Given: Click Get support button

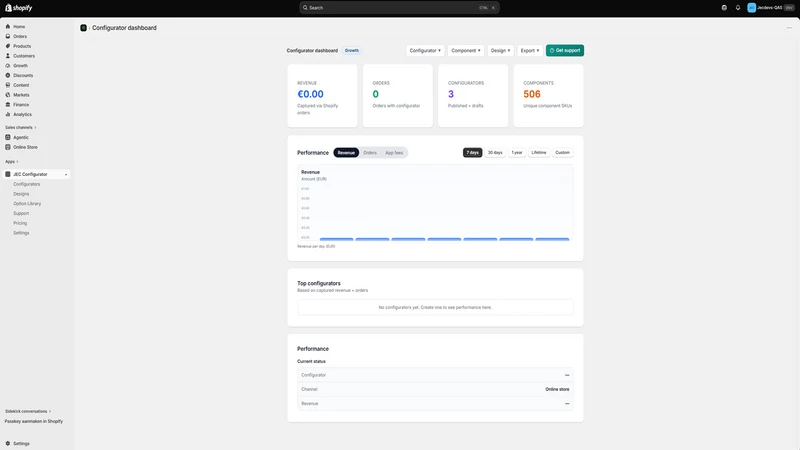Looking at the screenshot, I should coord(565,51).
